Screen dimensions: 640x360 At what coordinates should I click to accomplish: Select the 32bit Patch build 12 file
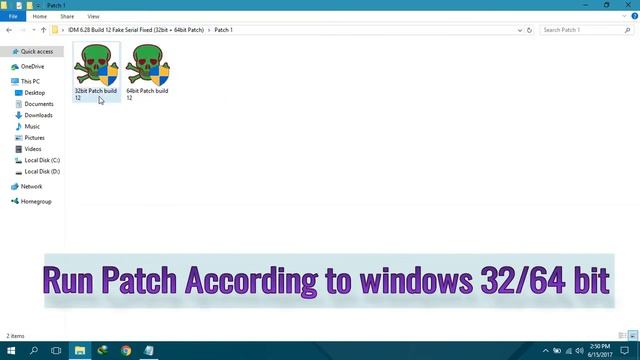click(96, 72)
